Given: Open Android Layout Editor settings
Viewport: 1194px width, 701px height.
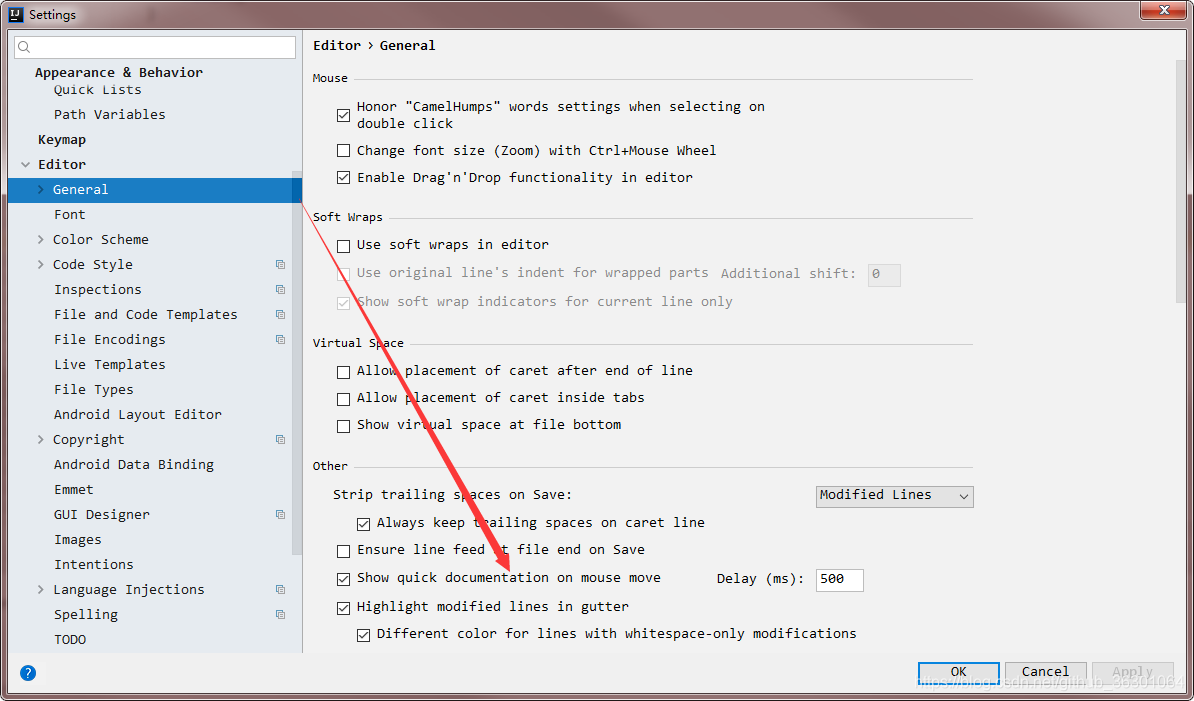Looking at the screenshot, I should pos(138,415).
